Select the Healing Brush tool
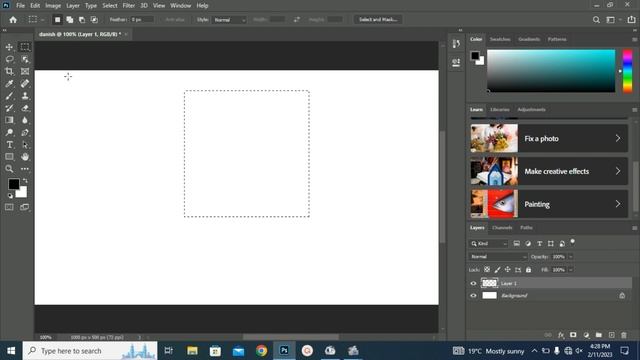 tap(25, 84)
